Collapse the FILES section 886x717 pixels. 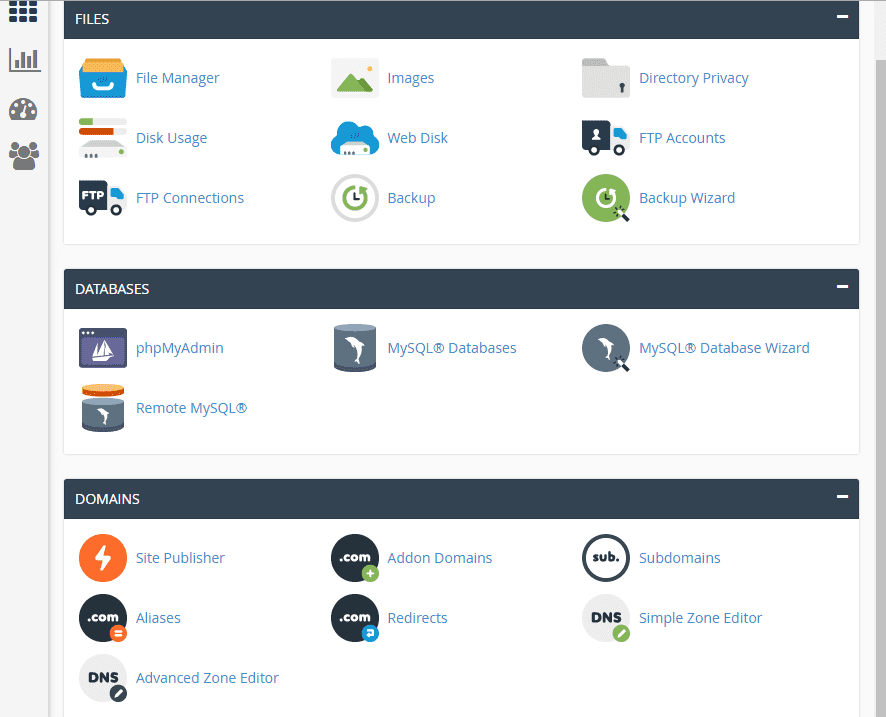click(843, 18)
